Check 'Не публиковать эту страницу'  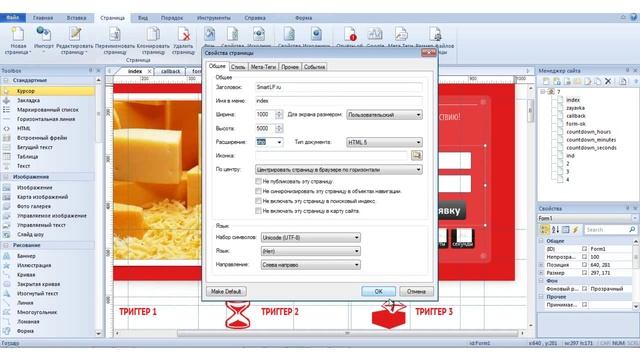click(x=258, y=181)
